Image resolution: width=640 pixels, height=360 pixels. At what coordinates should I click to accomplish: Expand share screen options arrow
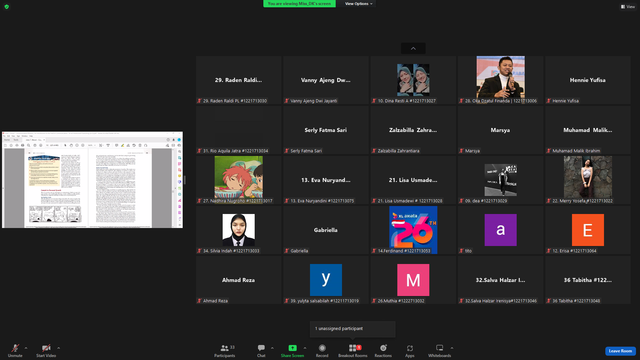pos(305,348)
